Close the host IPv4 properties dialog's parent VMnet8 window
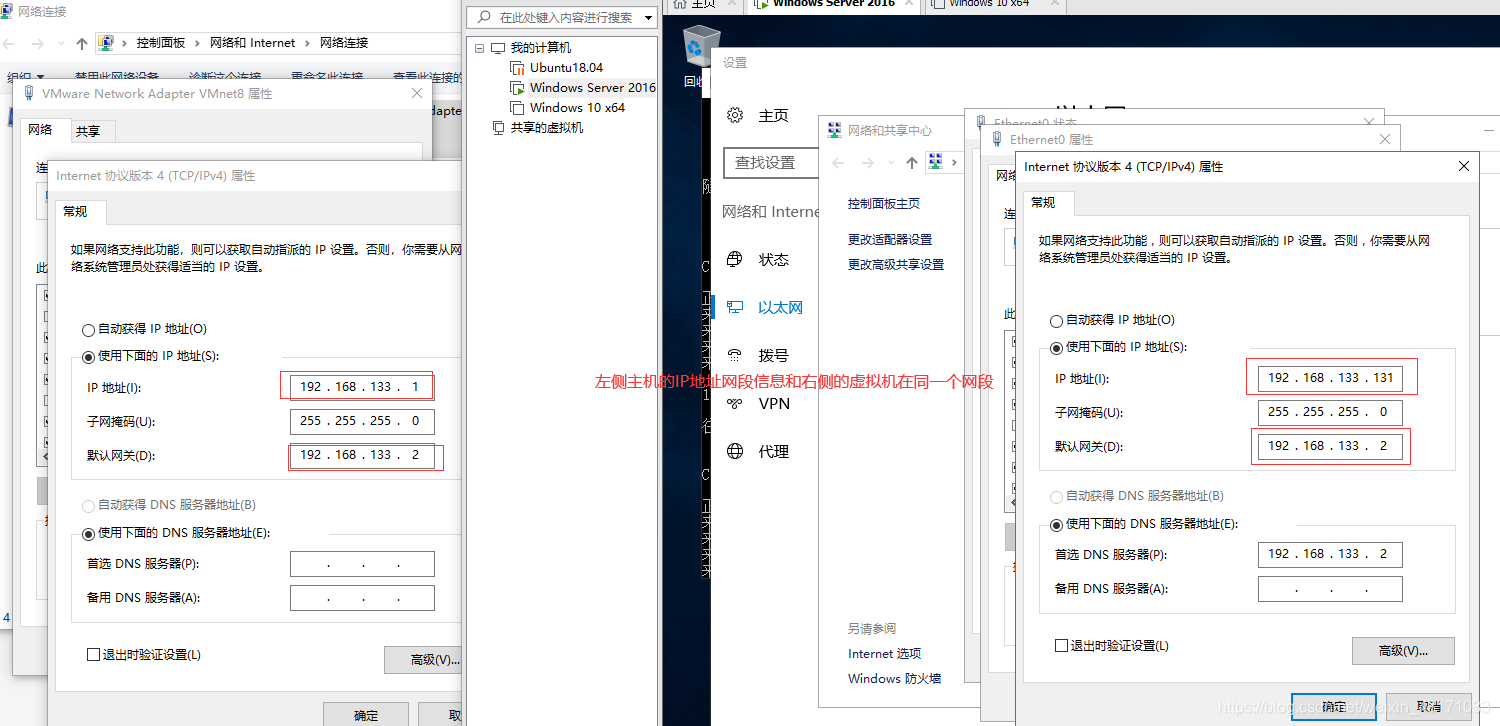1500x726 pixels. [417, 93]
